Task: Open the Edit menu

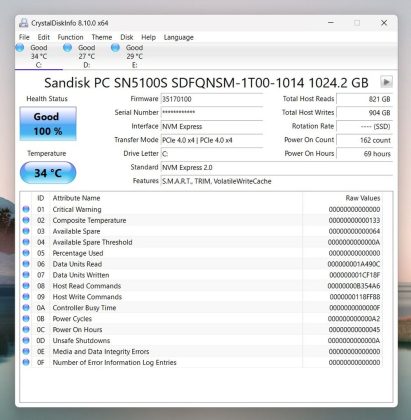Action: (43, 37)
